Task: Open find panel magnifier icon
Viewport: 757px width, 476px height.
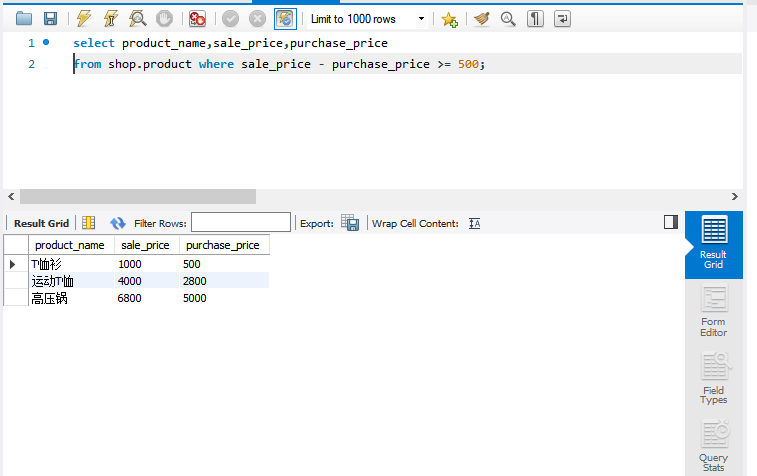Action: [x=508, y=19]
